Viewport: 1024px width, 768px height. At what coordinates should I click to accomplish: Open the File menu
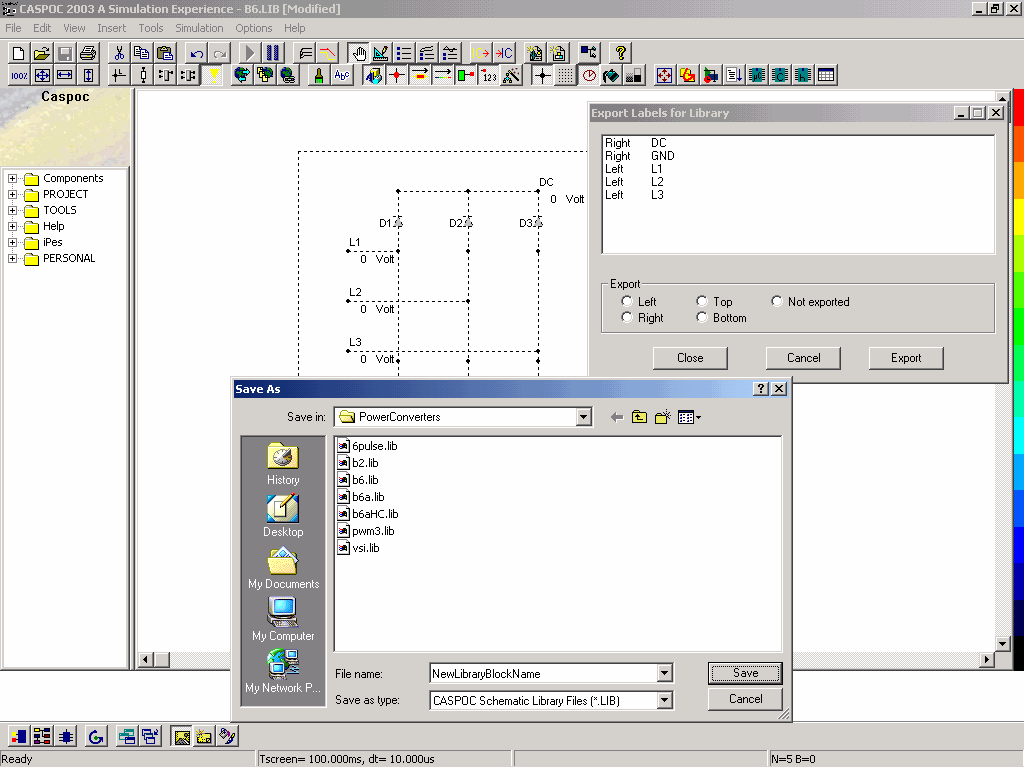(x=13, y=28)
